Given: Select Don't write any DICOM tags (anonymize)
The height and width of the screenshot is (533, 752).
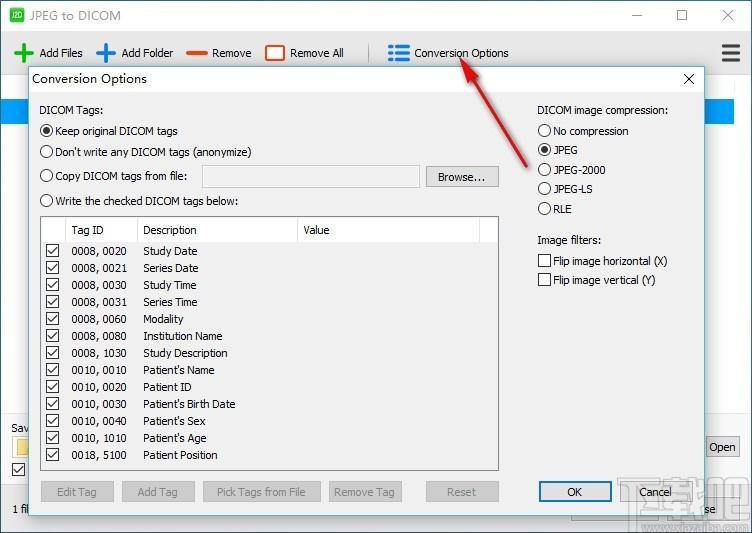Looking at the screenshot, I should coord(47,152).
